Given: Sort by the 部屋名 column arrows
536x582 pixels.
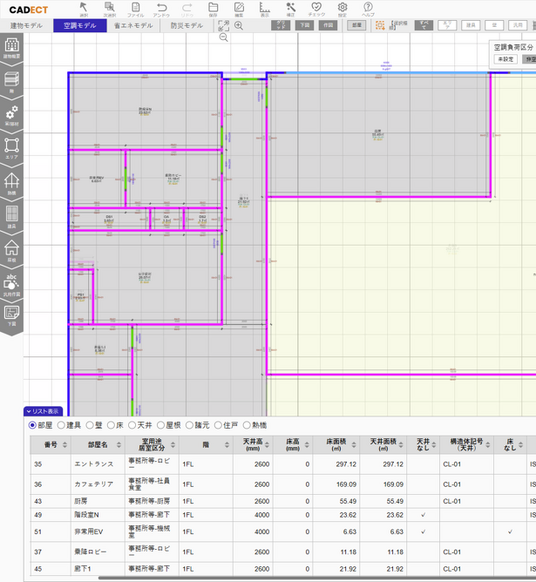Looking at the screenshot, I should point(119,445).
